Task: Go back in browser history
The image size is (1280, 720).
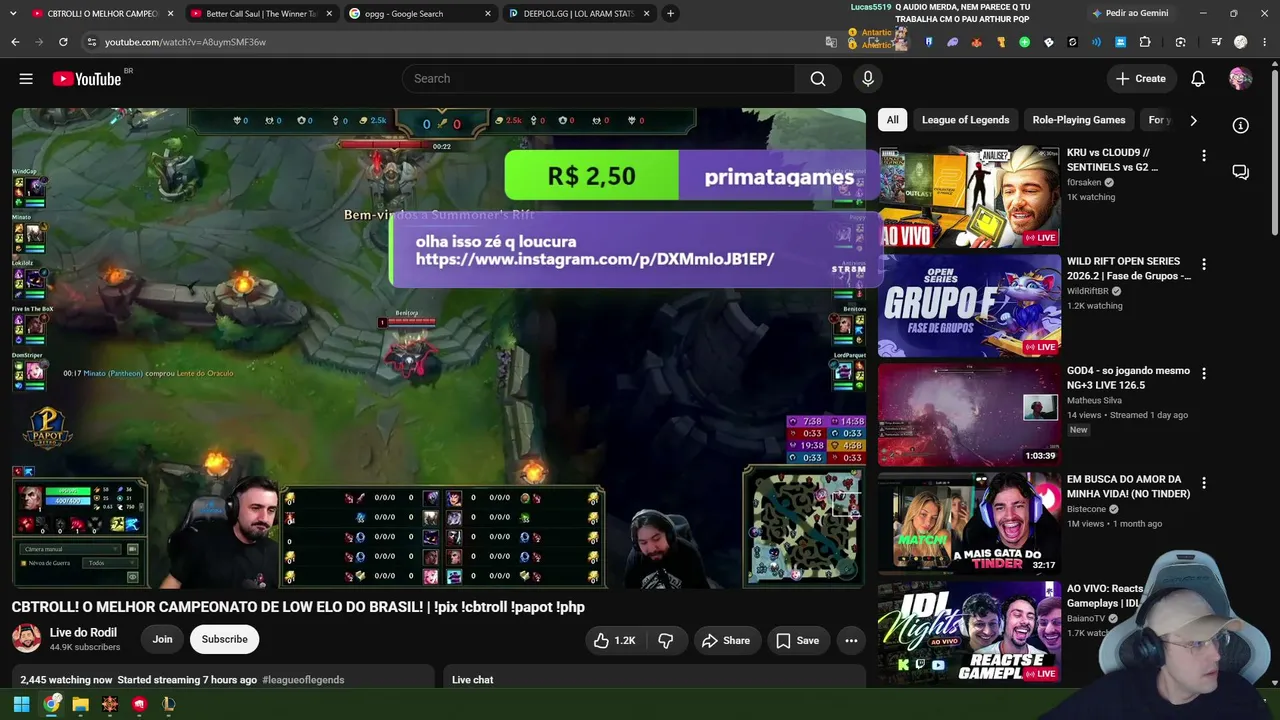Action: pyautogui.click(x=15, y=42)
